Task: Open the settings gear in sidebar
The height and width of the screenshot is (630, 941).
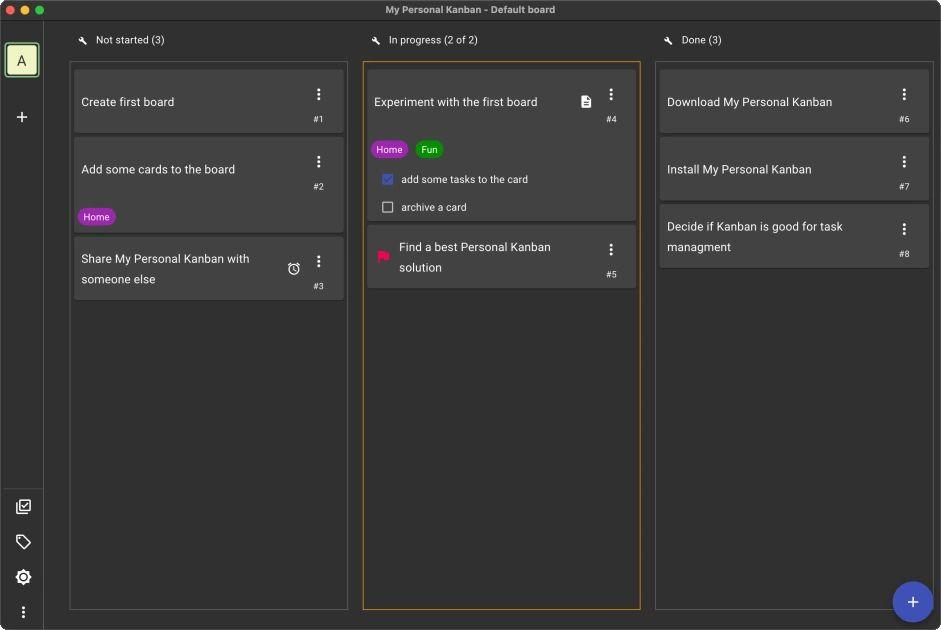Action: click(23, 577)
